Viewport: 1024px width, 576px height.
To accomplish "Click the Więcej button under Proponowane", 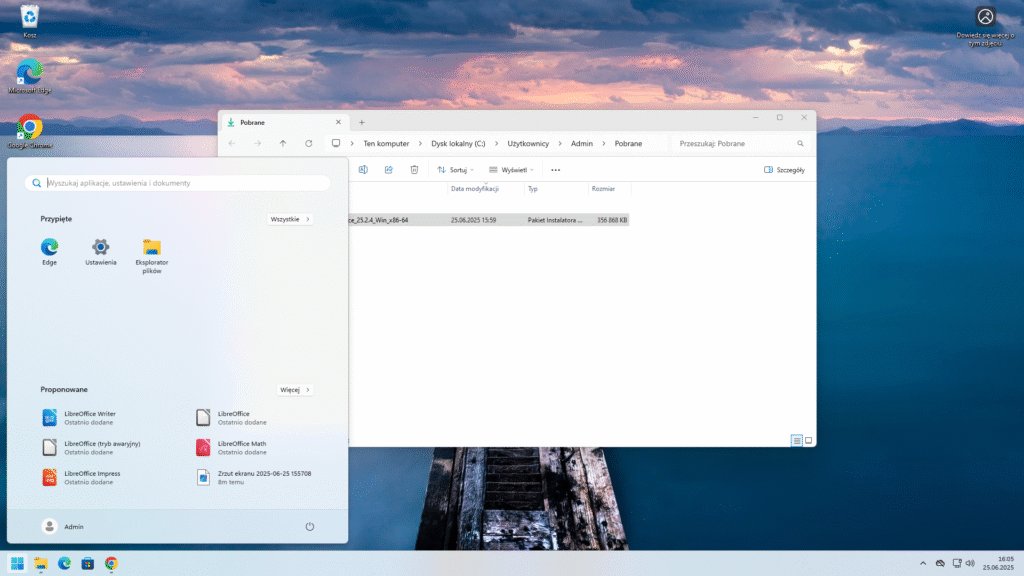I will [295, 389].
